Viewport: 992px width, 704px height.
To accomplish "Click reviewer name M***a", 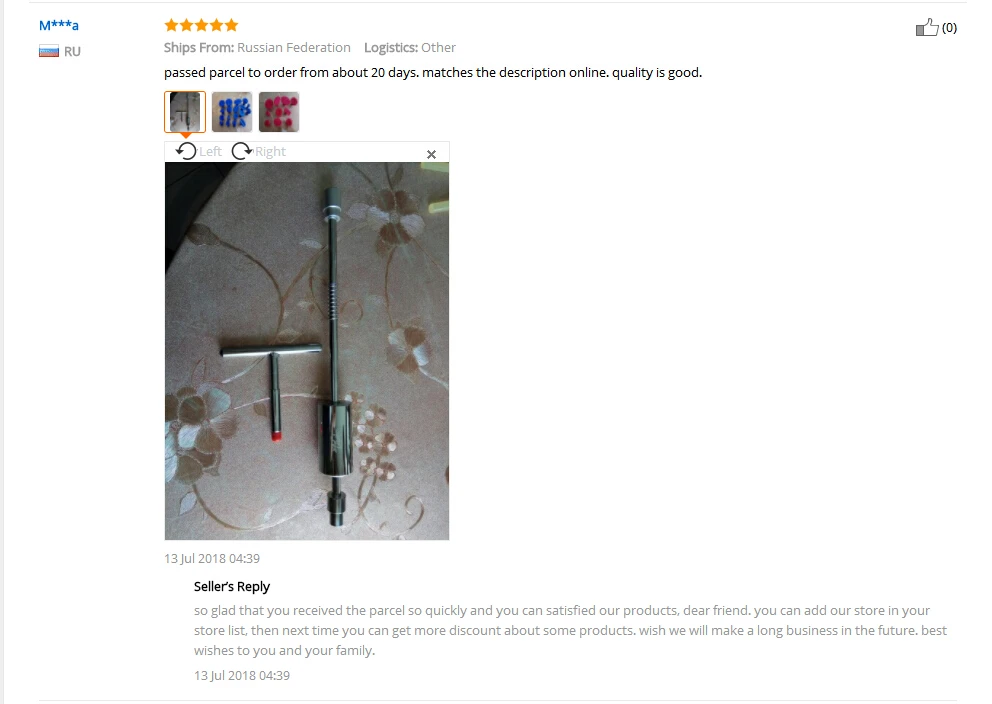I will pyautogui.click(x=59, y=25).
